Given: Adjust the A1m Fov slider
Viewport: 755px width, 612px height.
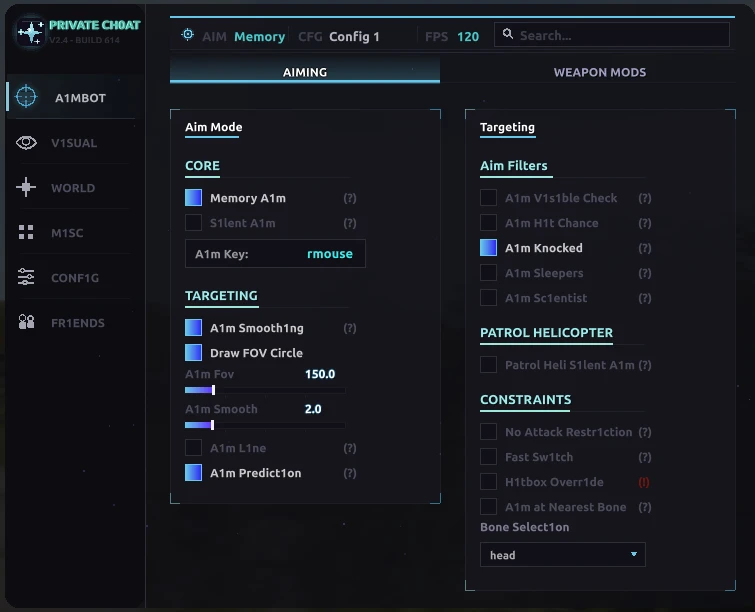Looking at the screenshot, I should point(265,390).
